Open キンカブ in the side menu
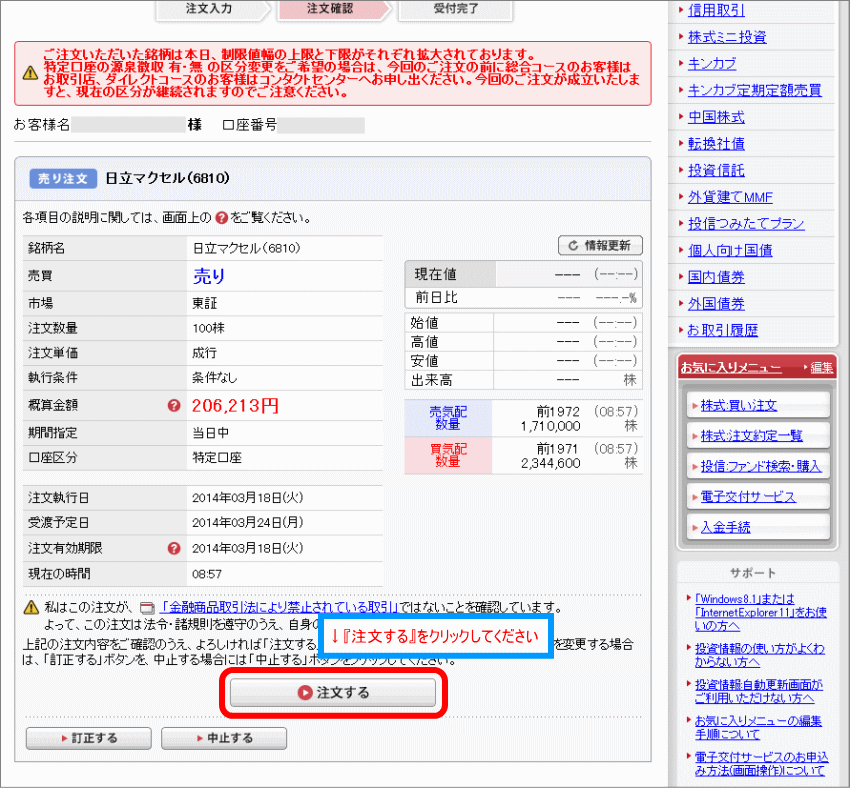850x788 pixels. pyautogui.click(x=712, y=63)
